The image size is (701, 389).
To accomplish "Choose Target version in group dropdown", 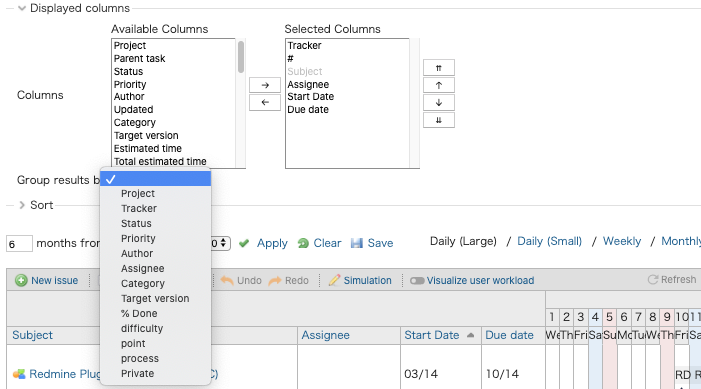I will coord(155,298).
